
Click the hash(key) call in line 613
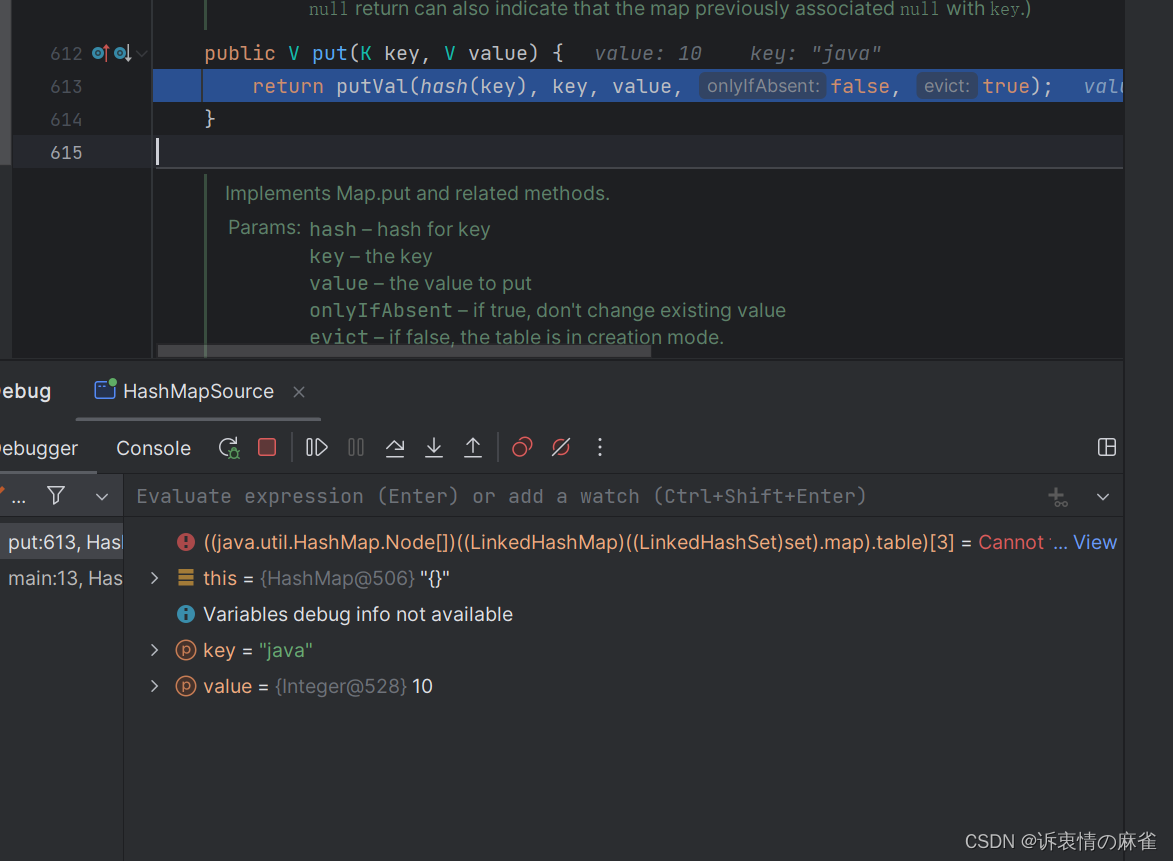coord(474,87)
